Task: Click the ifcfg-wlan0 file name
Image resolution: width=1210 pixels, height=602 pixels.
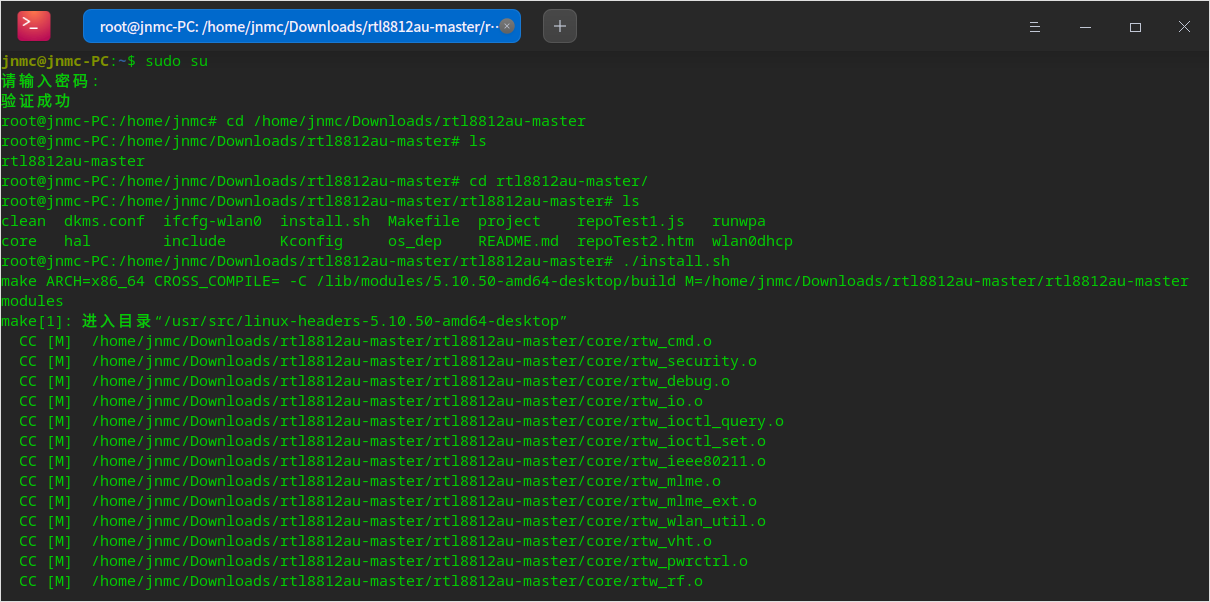Action: tap(212, 221)
